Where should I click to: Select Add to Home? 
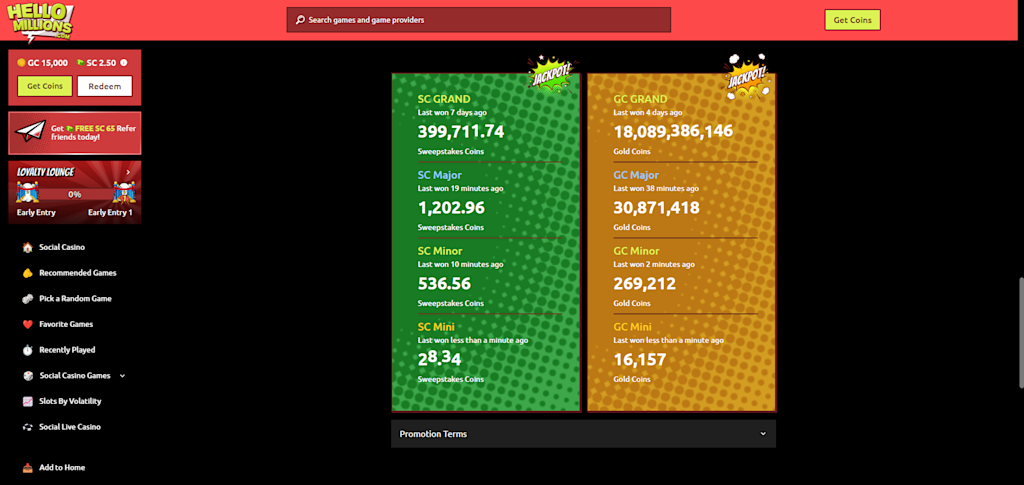pyautogui.click(x=62, y=467)
